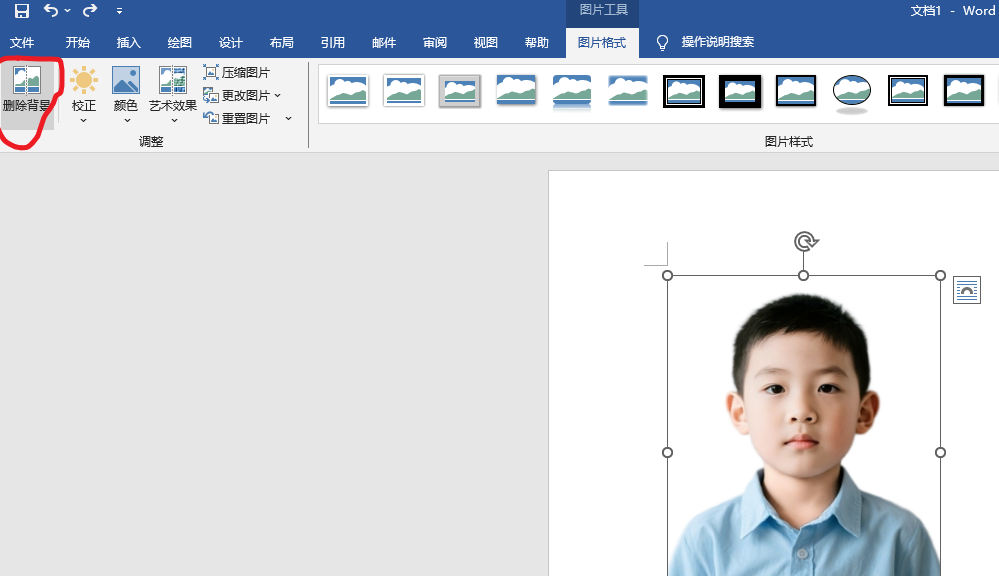Click the 删除背景 remove background icon
The width and height of the screenshot is (999, 576).
click(x=27, y=80)
